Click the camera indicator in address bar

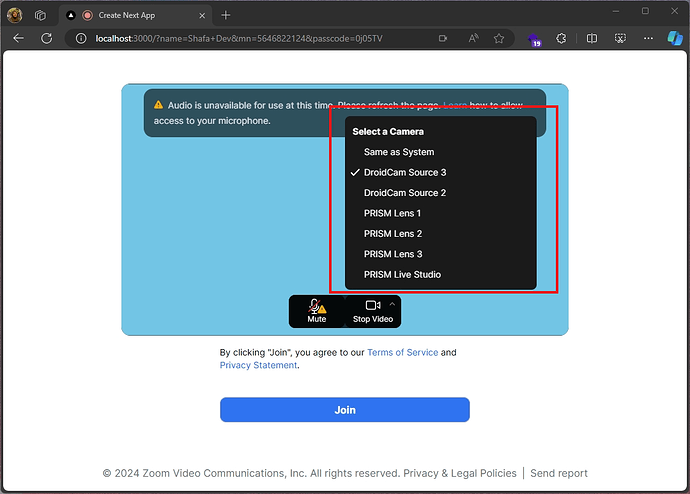pos(443,39)
